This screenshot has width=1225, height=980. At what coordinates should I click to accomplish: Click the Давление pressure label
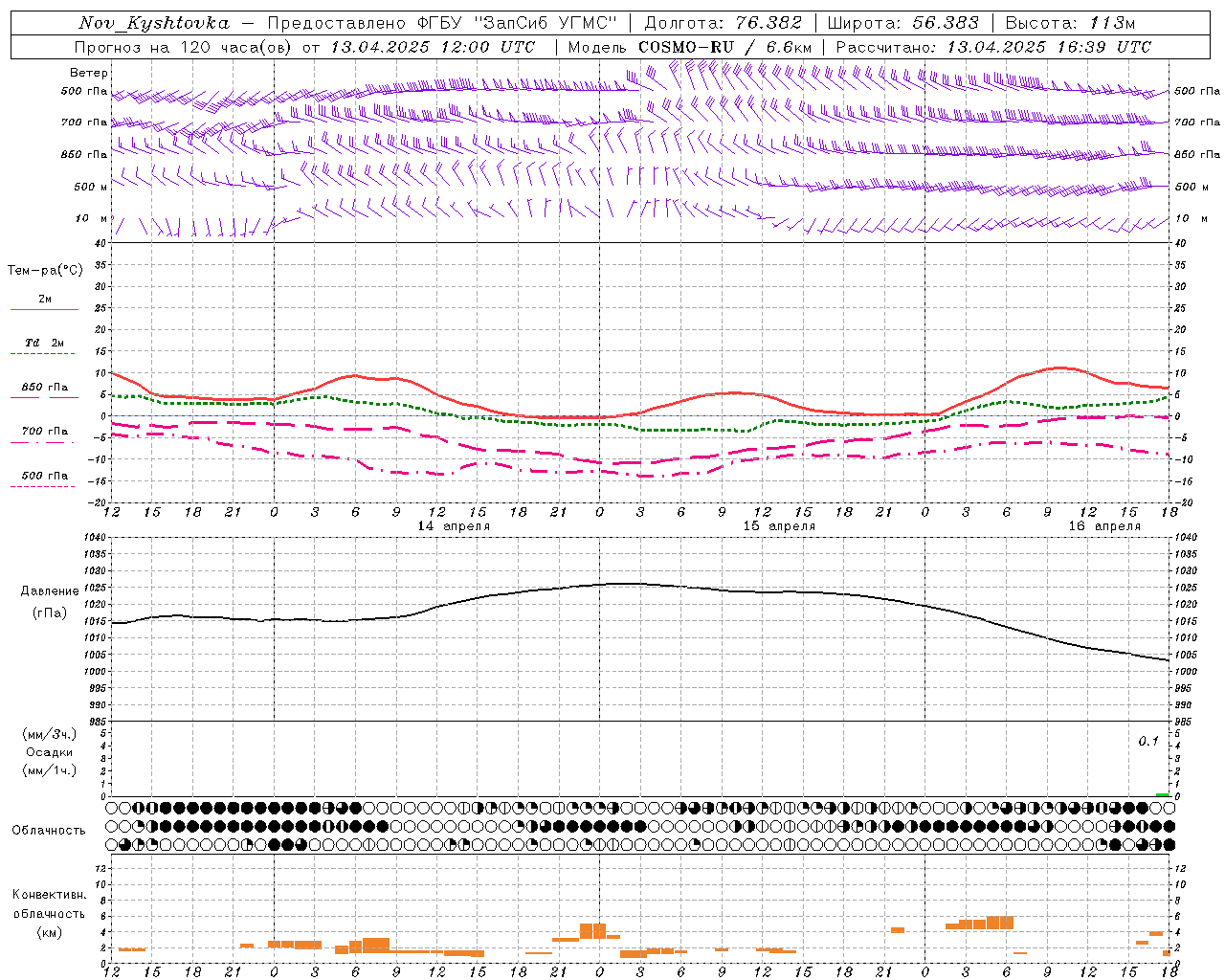tap(50, 591)
